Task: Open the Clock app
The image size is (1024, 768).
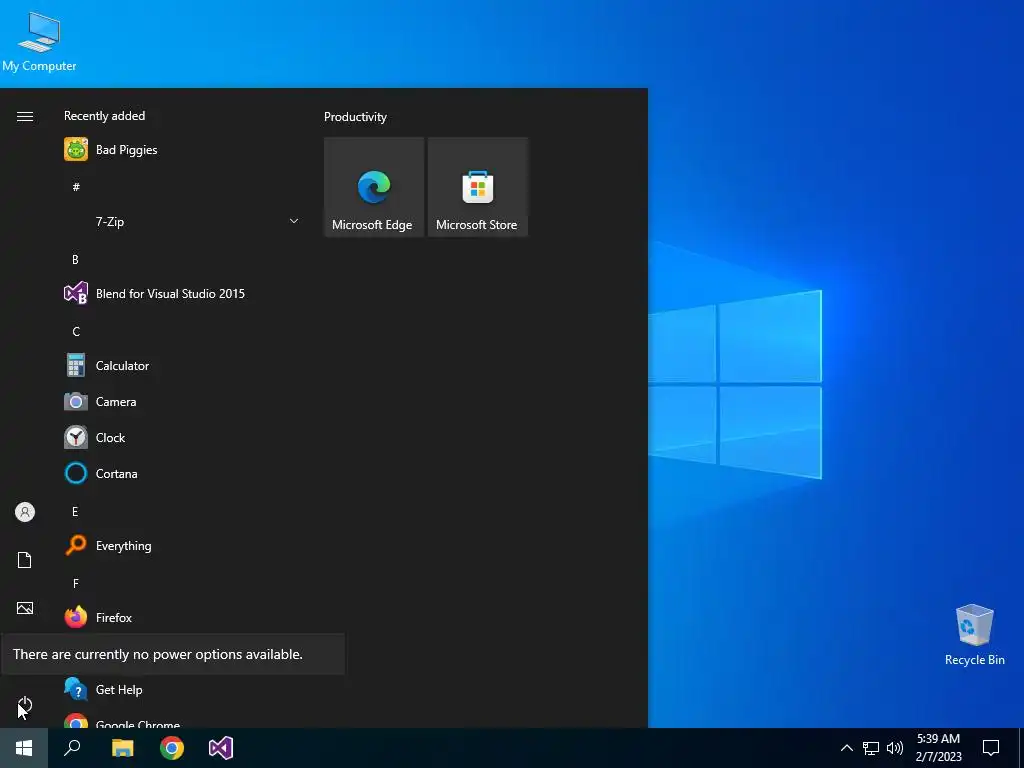Action: [x=182, y=438]
